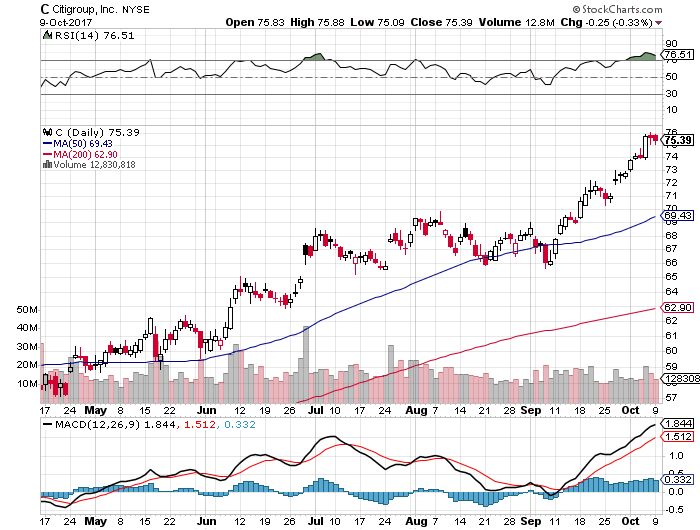Click the '57' price axis label

click(x=671, y=397)
